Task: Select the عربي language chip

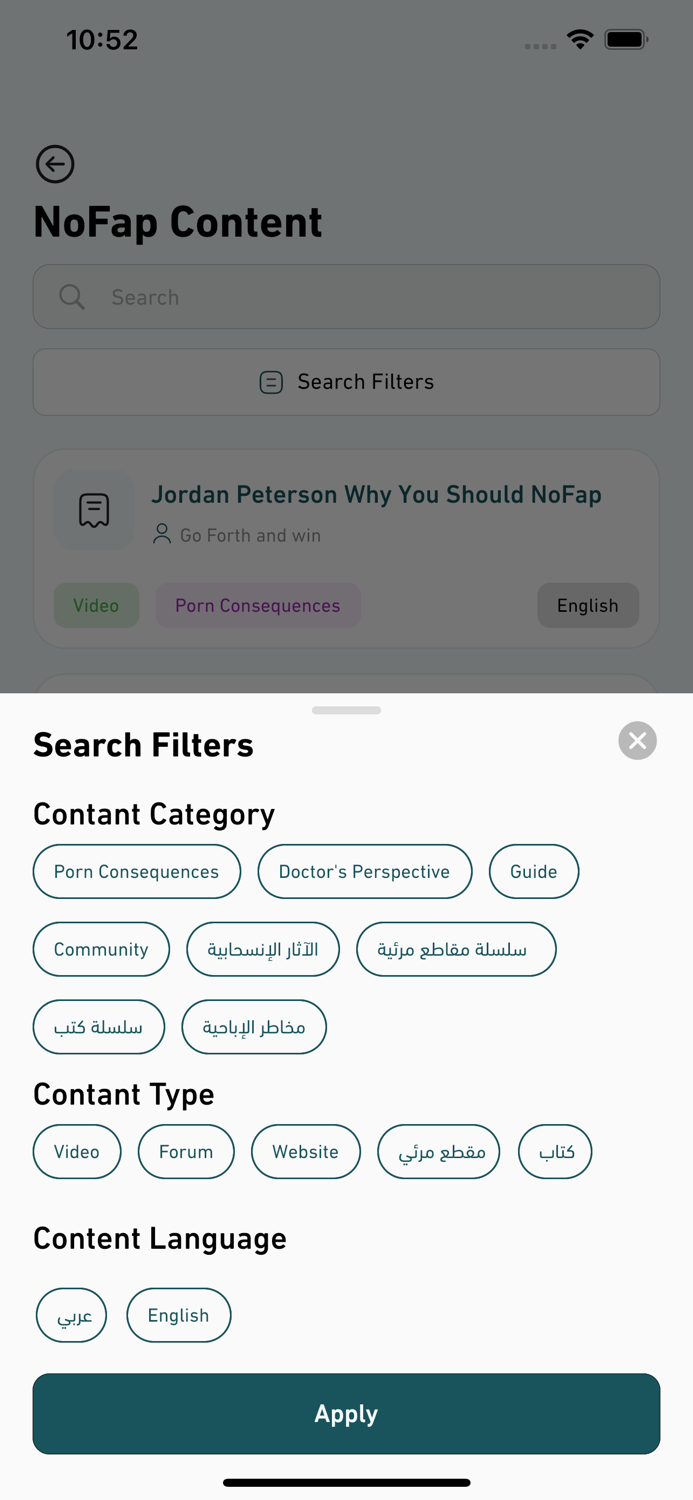Action: tap(71, 1315)
